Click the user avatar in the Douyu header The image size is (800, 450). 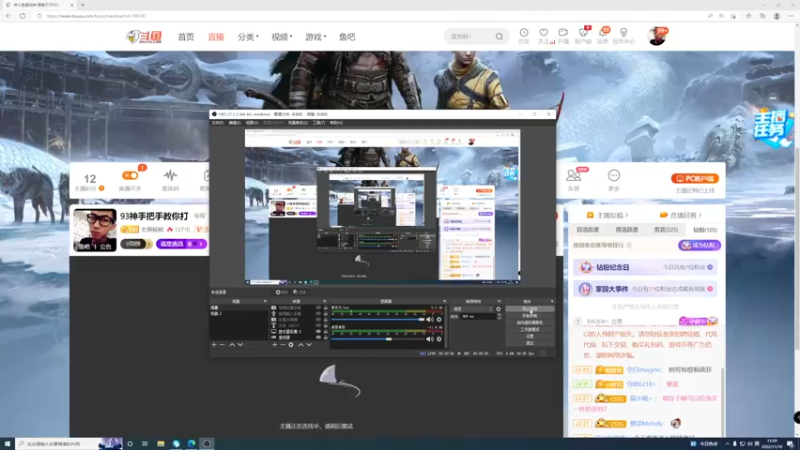tap(657, 37)
